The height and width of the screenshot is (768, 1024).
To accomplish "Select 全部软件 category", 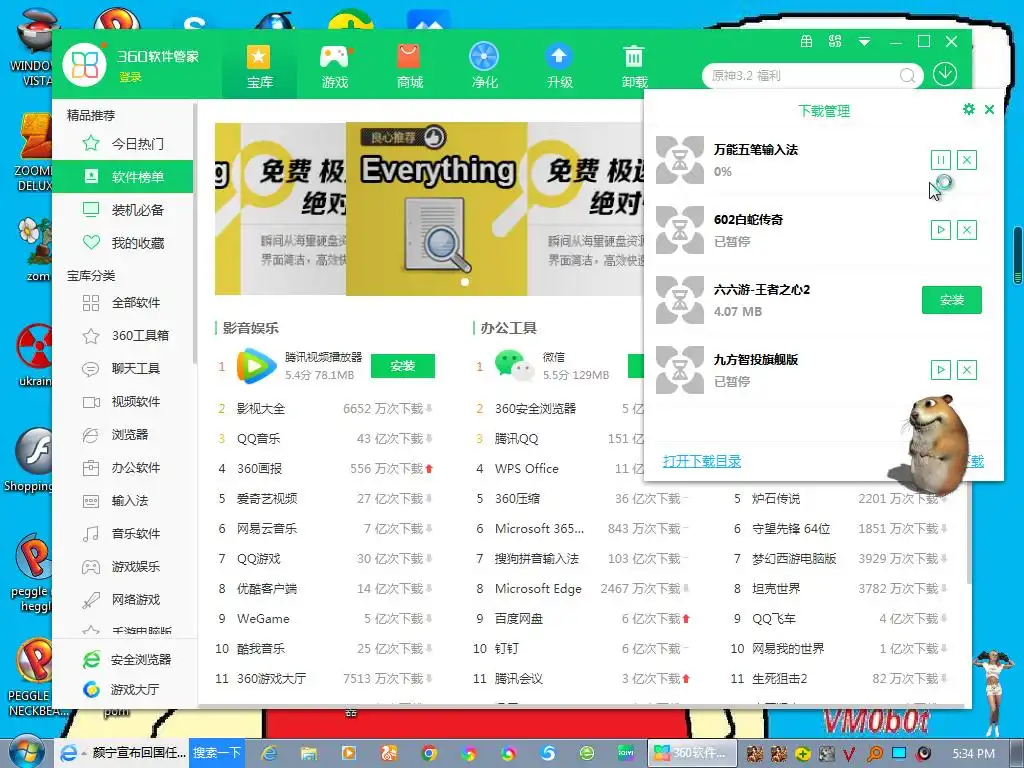I will point(123,302).
